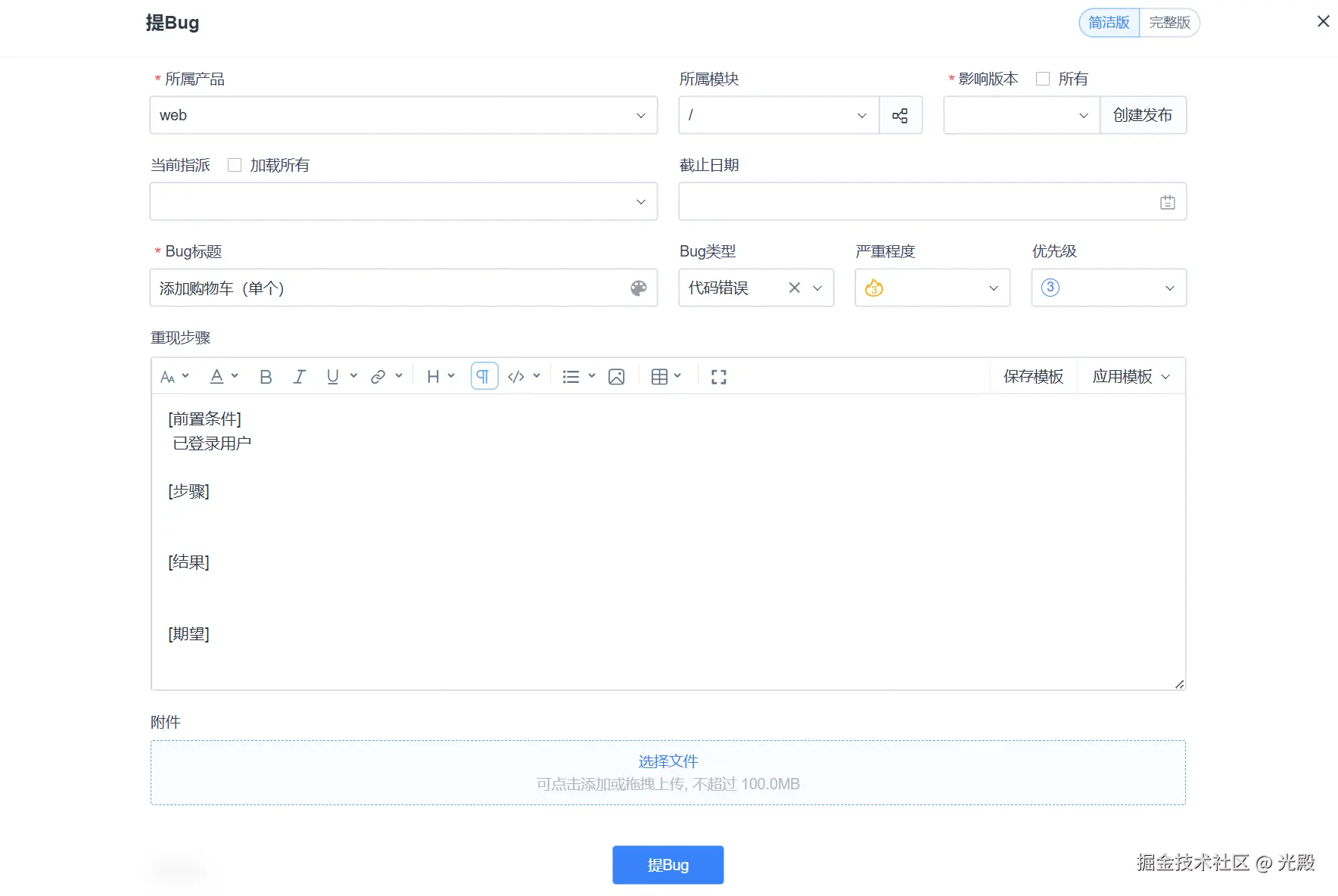Insert an image using the picture icon
Viewport: 1338px width, 896px height.
coord(617,377)
